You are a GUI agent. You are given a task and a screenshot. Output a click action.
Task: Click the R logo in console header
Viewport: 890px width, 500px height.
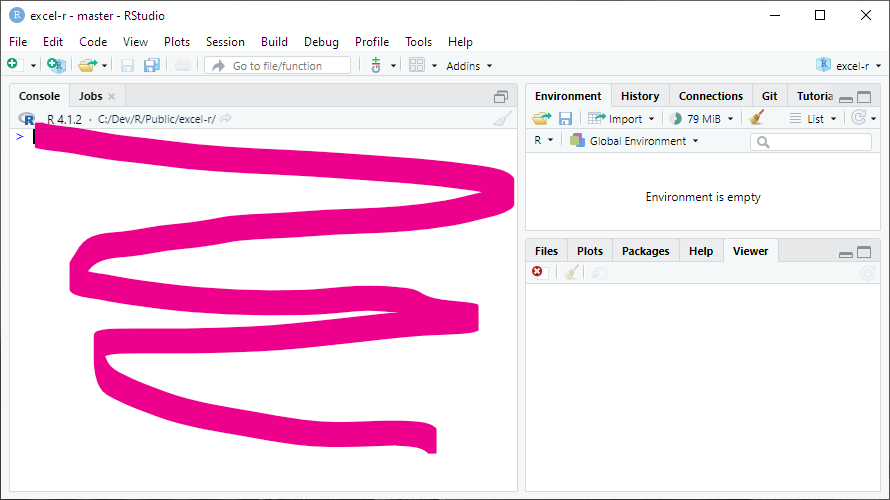[x=27, y=119]
